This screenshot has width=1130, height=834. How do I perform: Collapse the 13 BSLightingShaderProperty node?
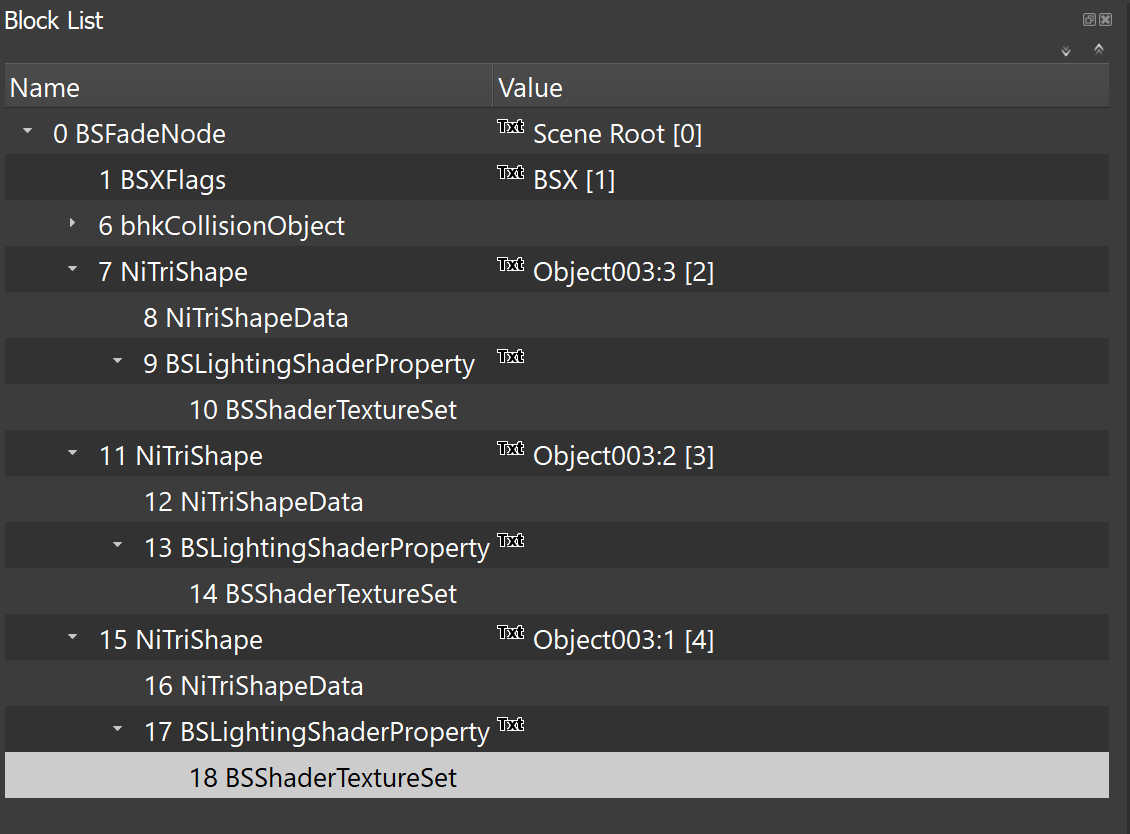click(117, 546)
